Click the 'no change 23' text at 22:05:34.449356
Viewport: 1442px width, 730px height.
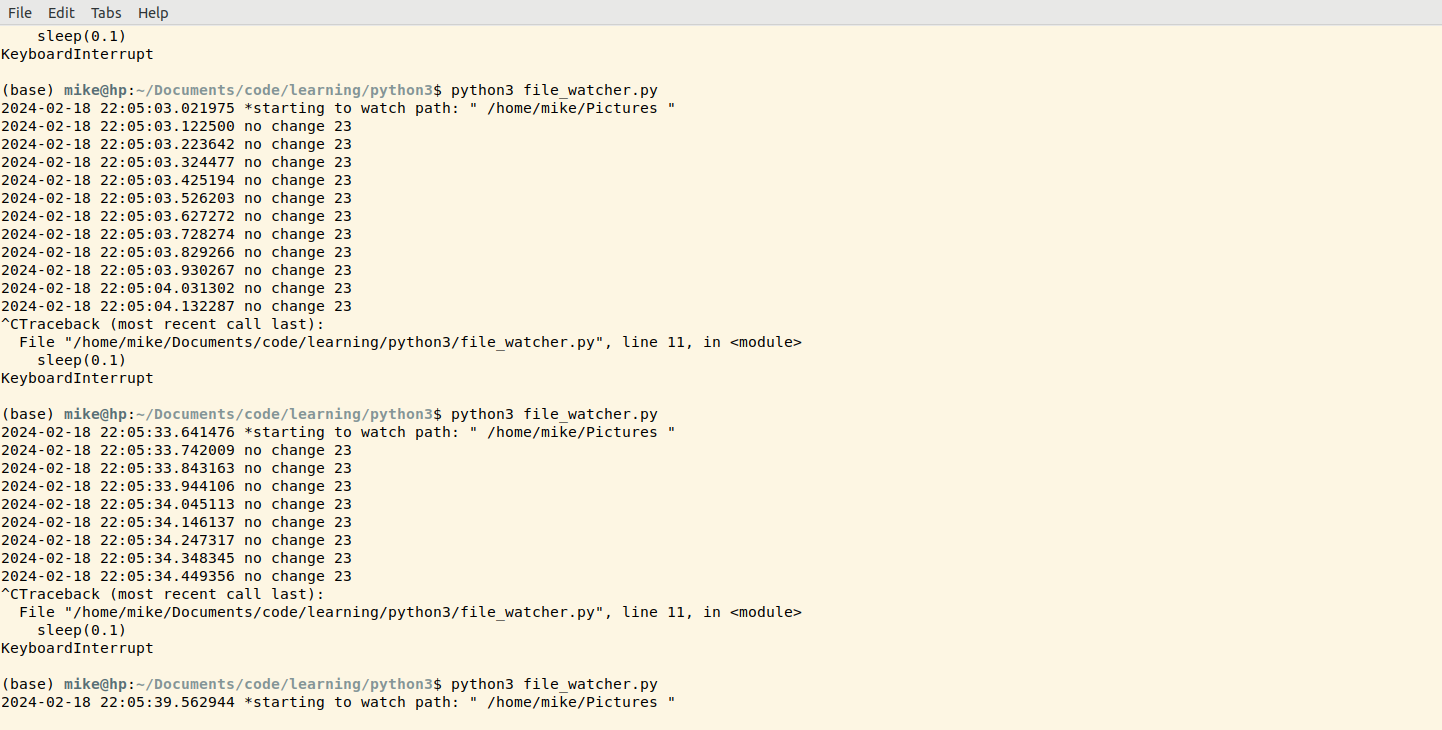(298, 576)
